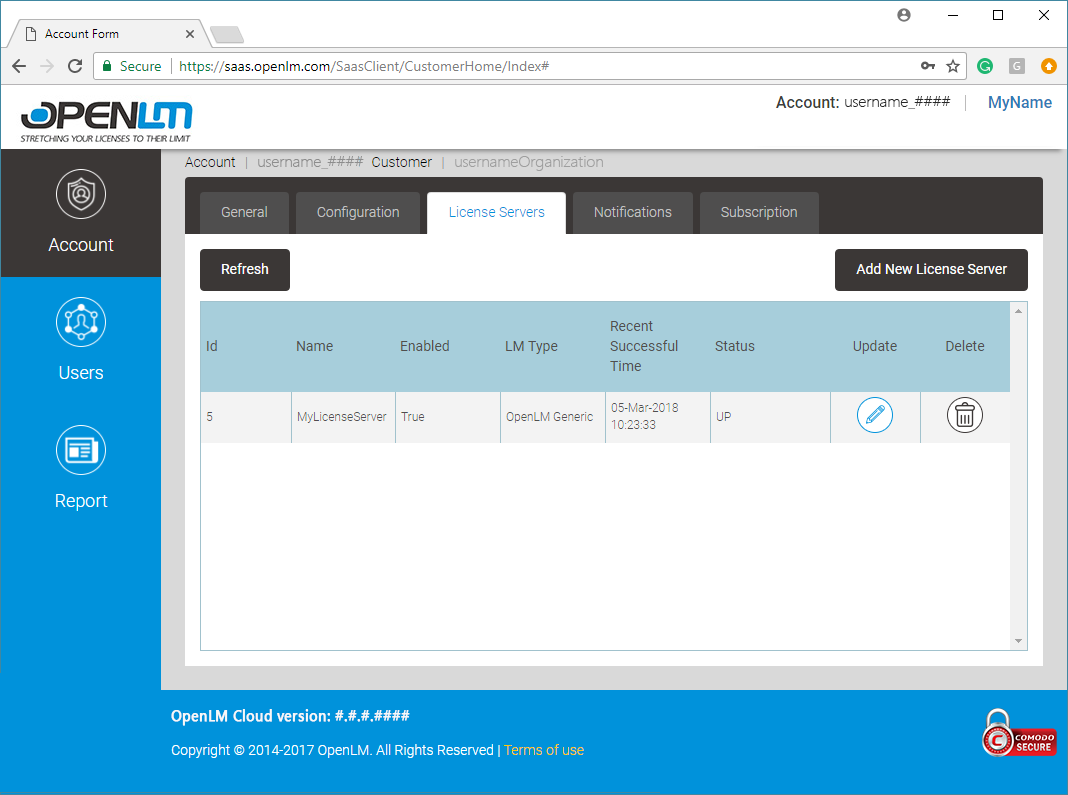Open the Account section in sidebar

pyautogui.click(x=81, y=213)
